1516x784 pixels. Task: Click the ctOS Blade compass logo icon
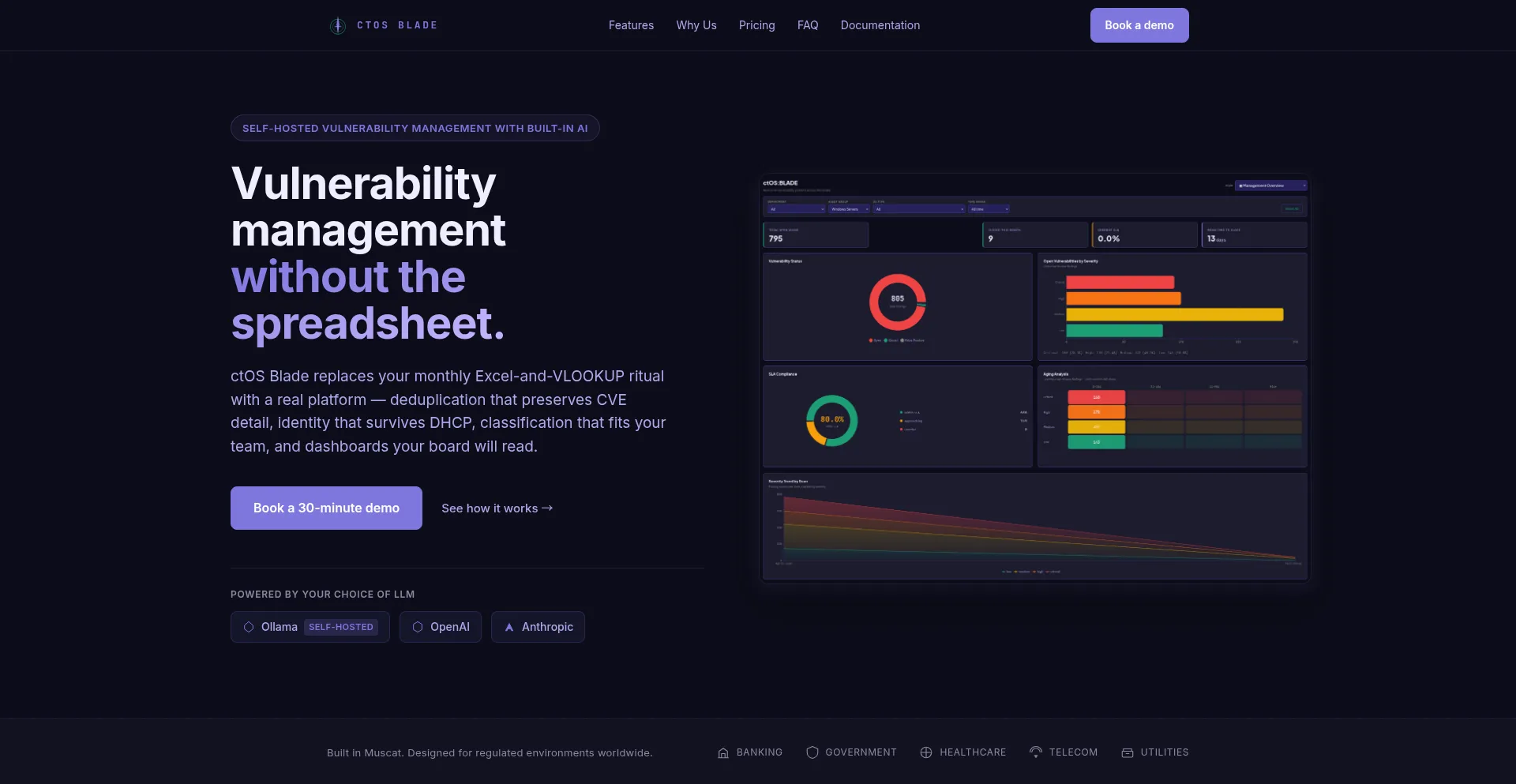pos(338,26)
